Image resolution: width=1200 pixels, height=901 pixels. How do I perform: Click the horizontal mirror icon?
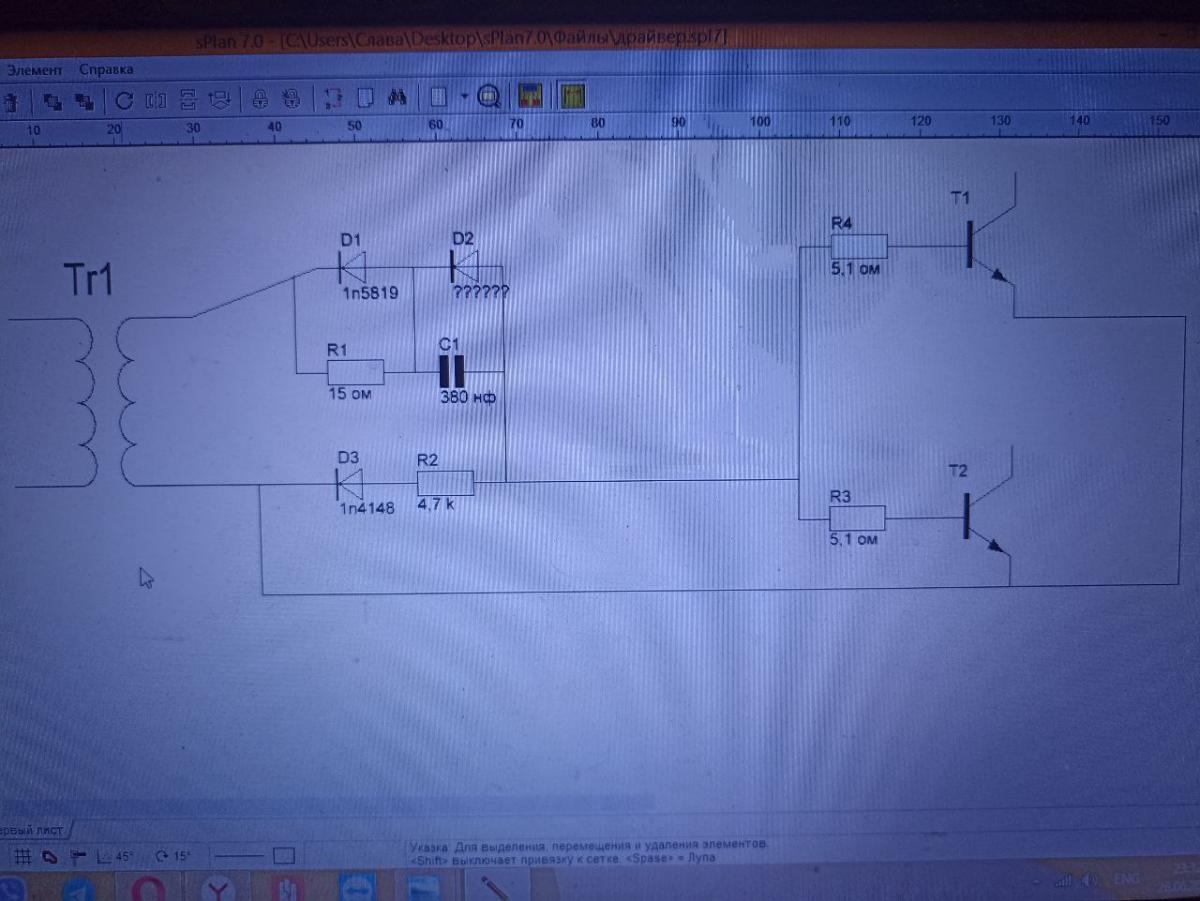pyautogui.click(x=156, y=100)
